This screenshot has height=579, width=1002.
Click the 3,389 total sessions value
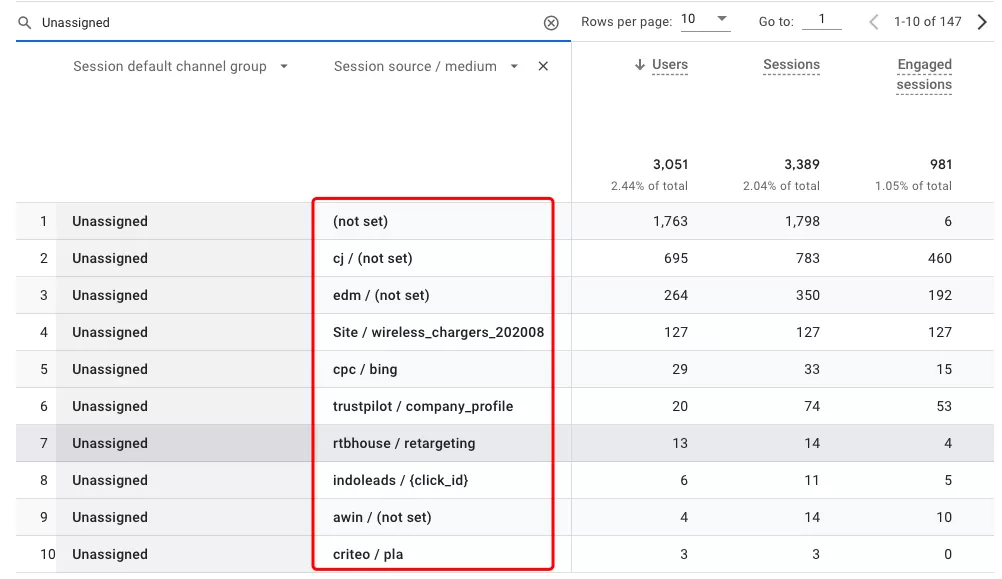(x=802, y=164)
